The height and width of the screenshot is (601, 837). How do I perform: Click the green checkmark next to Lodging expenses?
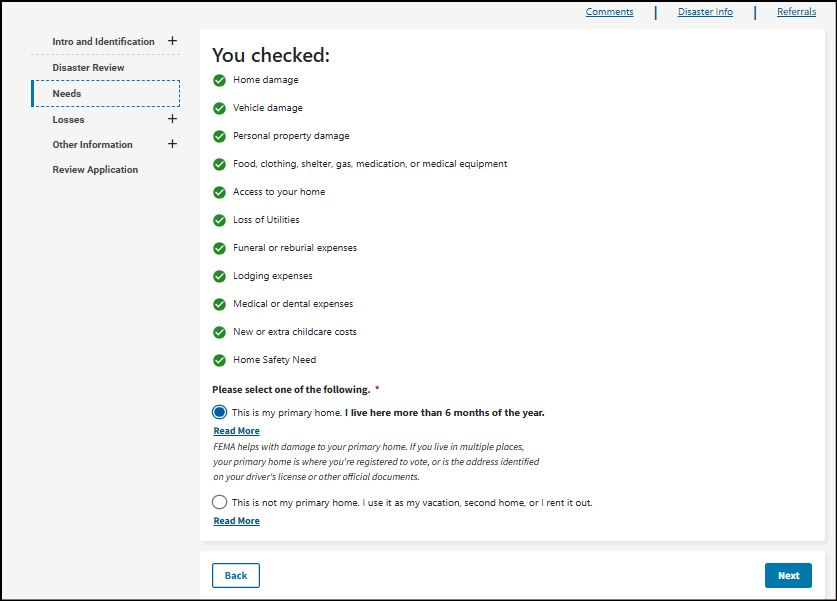[x=219, y=276]
